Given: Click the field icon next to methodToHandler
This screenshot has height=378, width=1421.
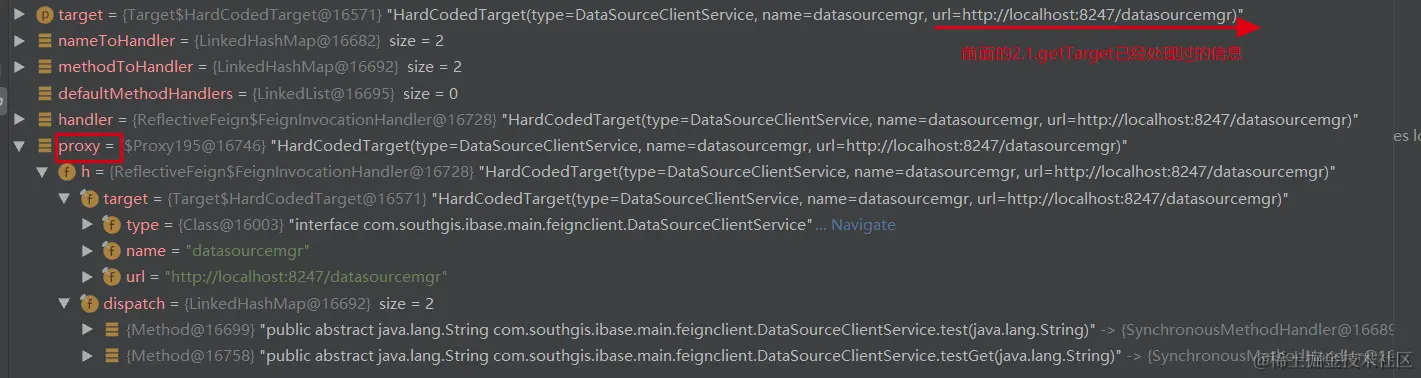Looking at the screenshot, I should [45, 67].
